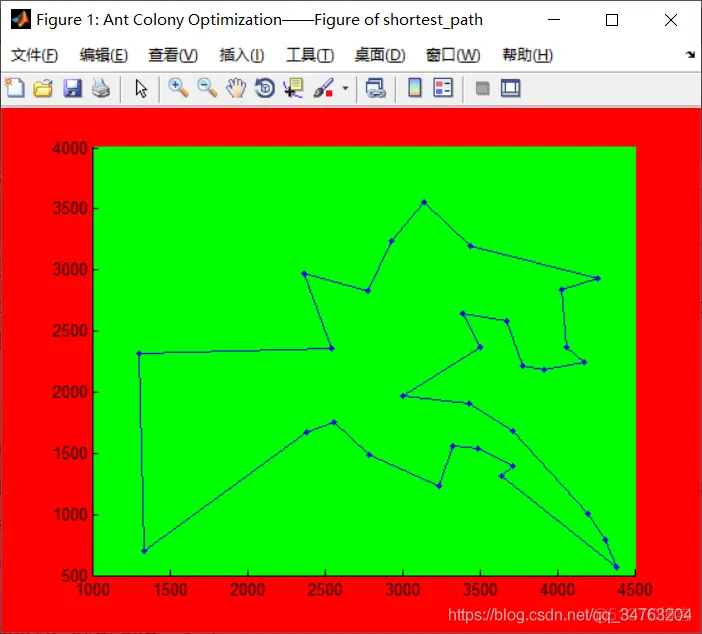Print the figure using the printer icon
This screenshot has height=634, width=702.
click(101, 88)
